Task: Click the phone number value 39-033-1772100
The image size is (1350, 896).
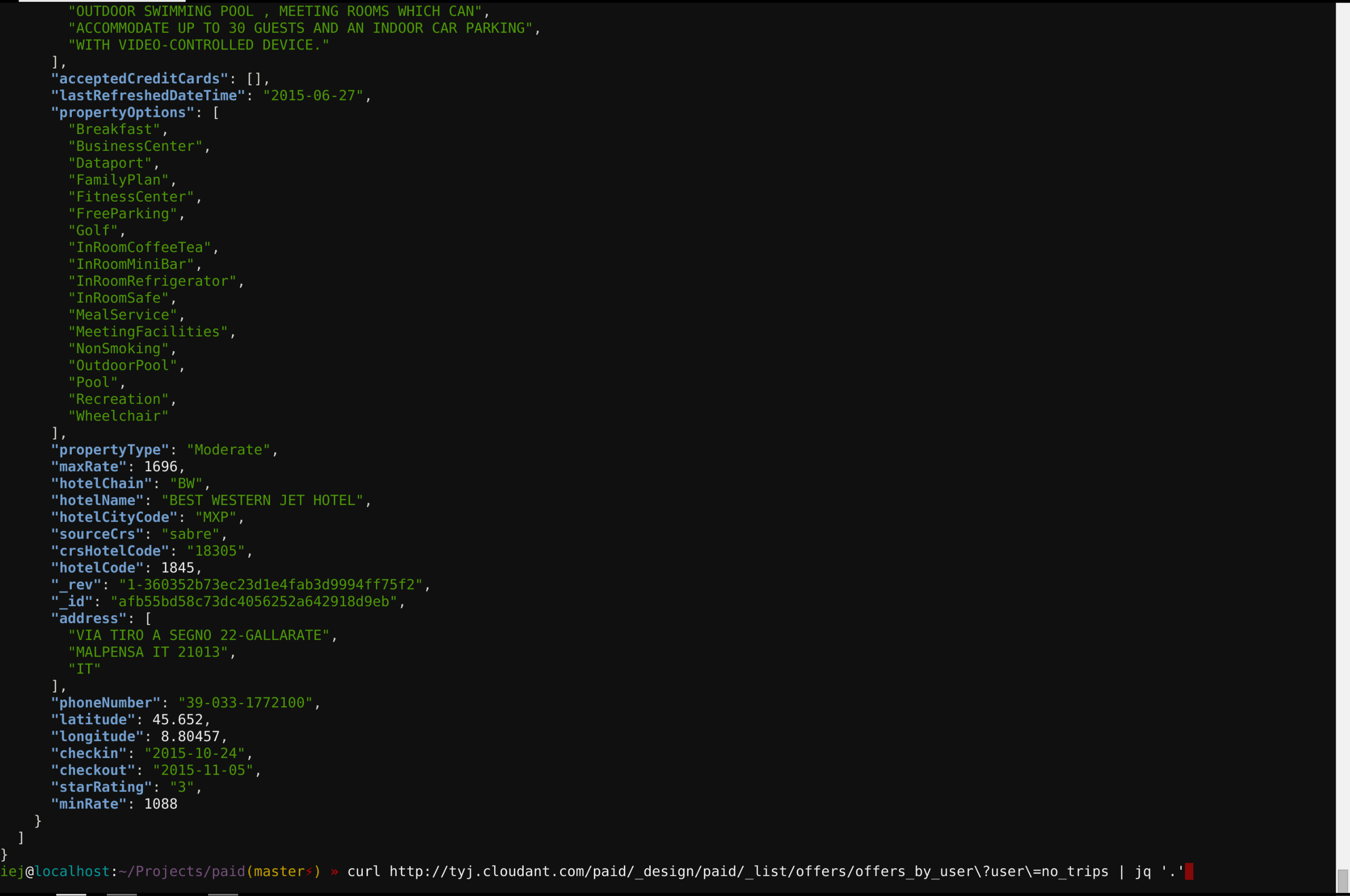Action: [245, 703]
